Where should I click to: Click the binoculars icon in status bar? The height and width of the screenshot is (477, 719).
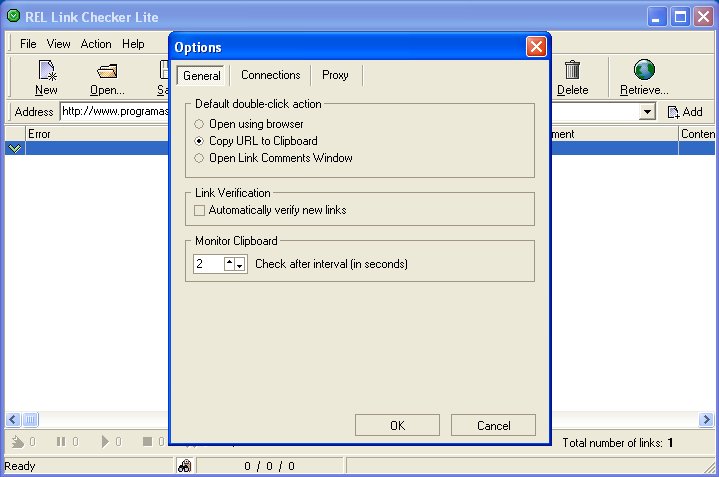click(184, 466)
